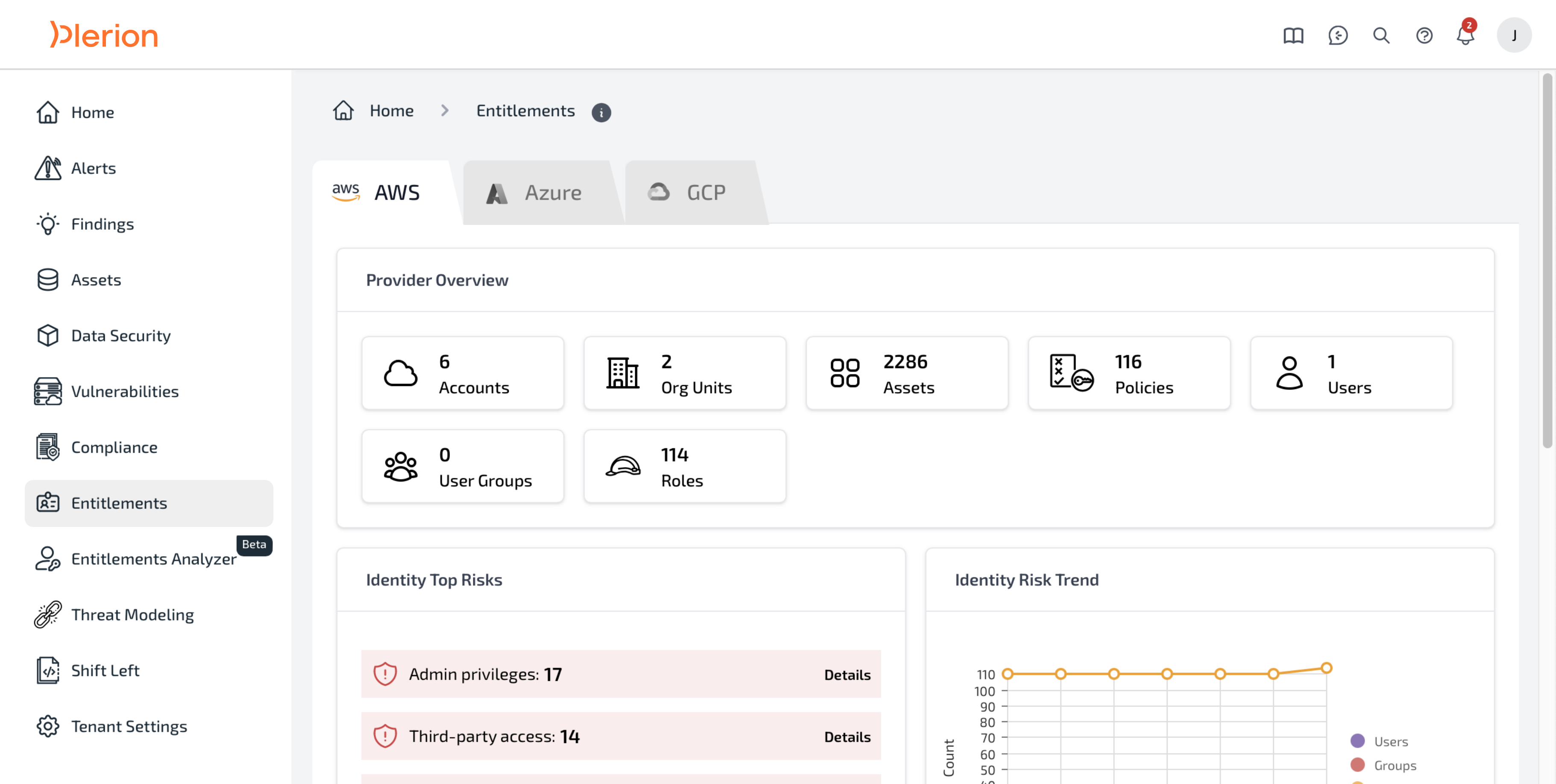The height and width of the screenshot is (784, 1556).
Task: Go to Vulnerabilities in the sidebar
Action: tap(124, 391)
